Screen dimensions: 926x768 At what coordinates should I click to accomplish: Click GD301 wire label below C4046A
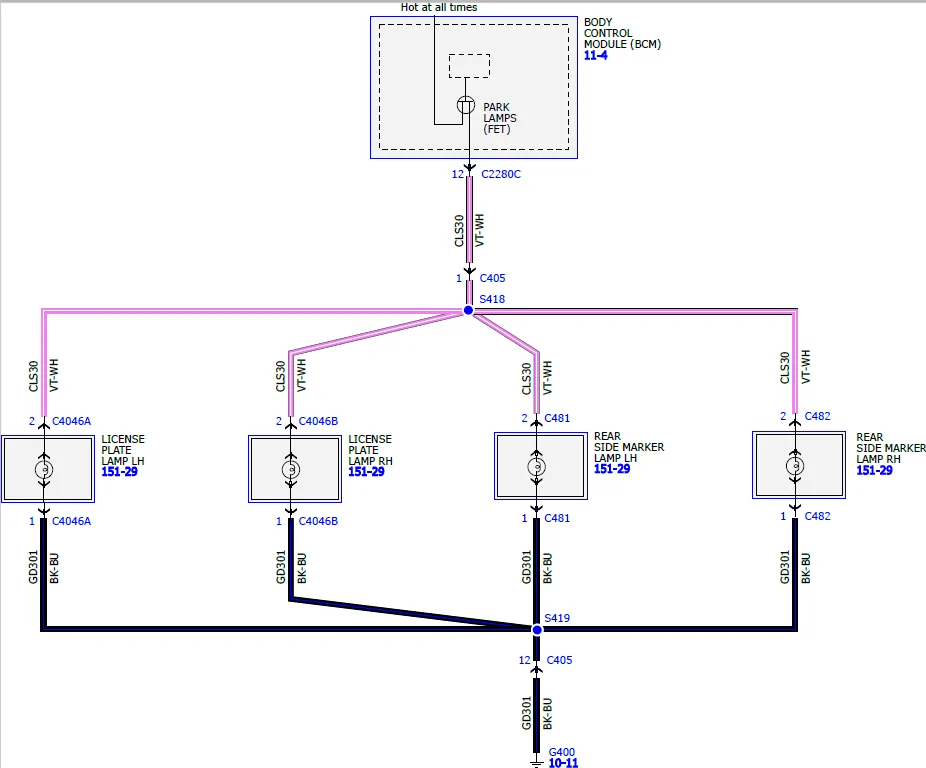(x=33, y=567)
